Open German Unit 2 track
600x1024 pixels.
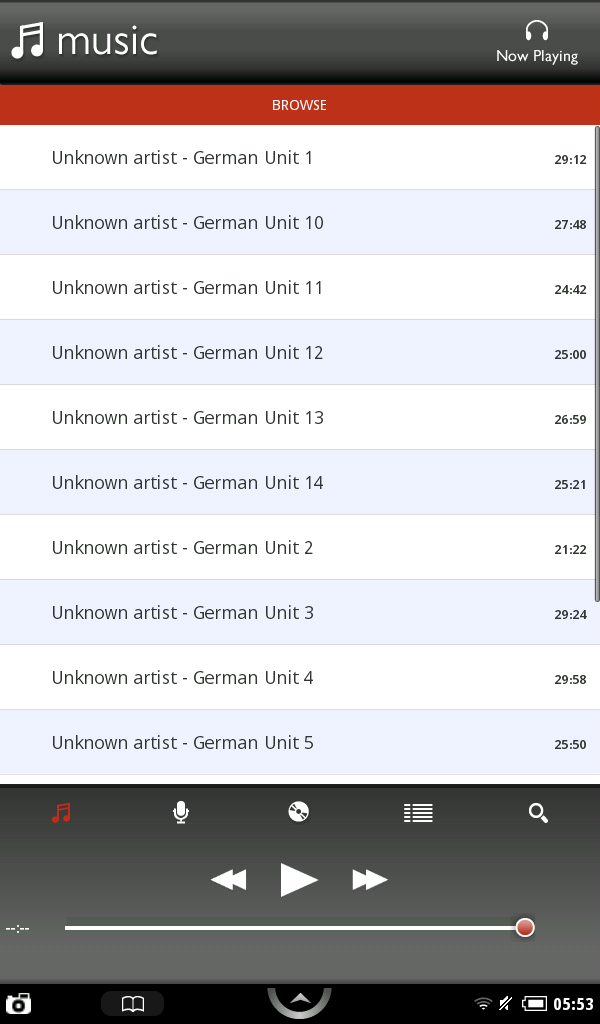click(x=182, y=548)
